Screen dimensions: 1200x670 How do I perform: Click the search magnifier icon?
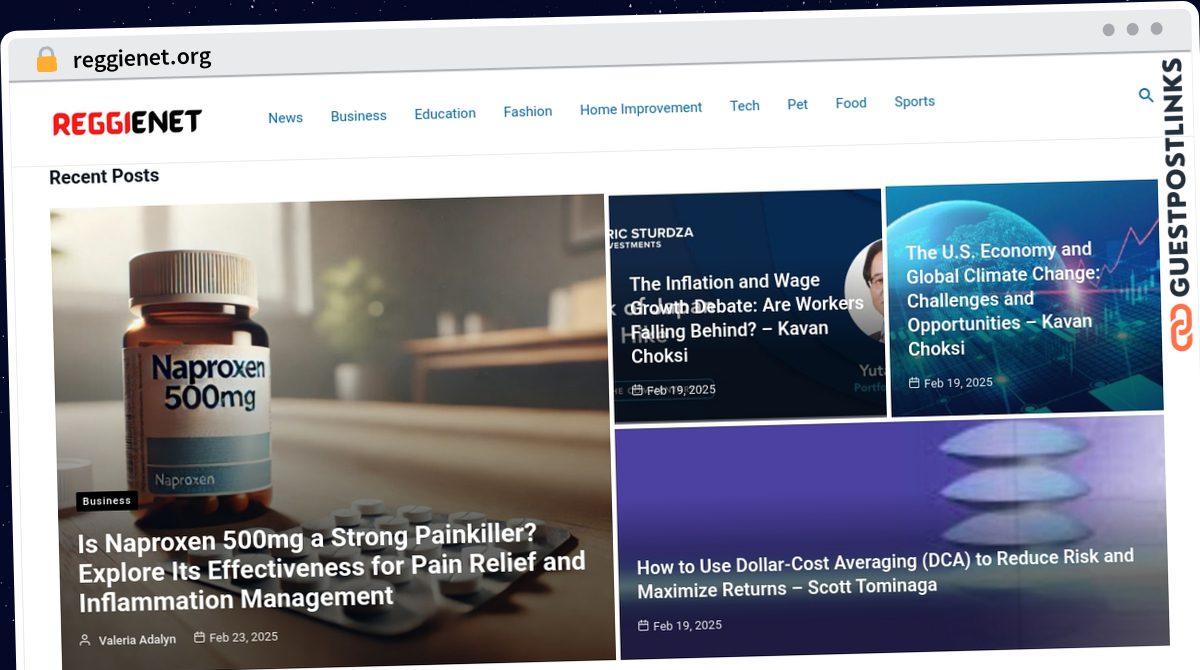tap(1146, 95)
